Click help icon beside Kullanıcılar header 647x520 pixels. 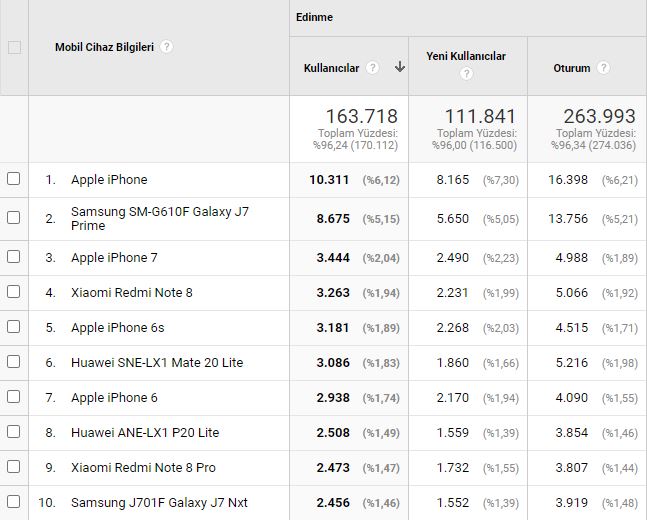372,68
